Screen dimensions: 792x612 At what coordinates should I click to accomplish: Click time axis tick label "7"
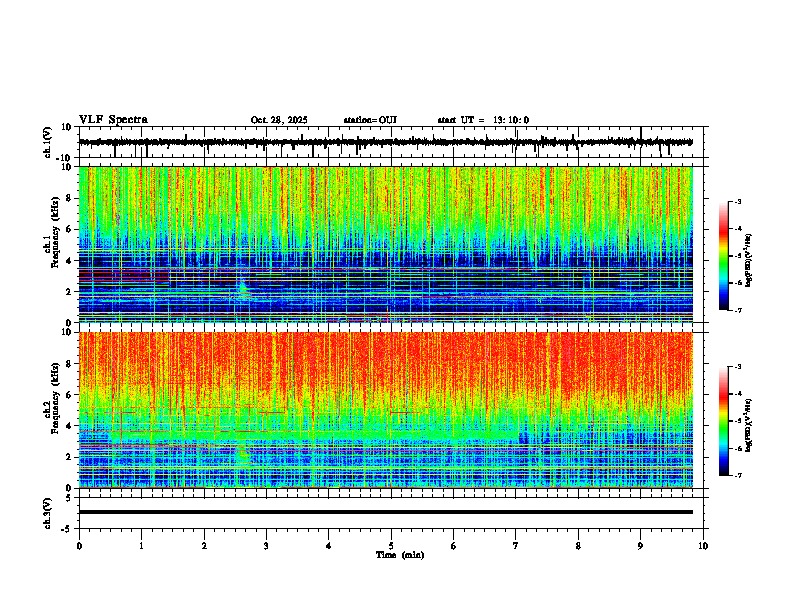click(x=516, y=546)
